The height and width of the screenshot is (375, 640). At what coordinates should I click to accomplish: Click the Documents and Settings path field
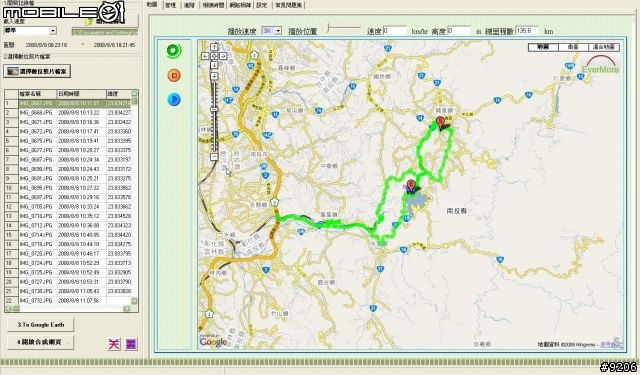point(105,32)
